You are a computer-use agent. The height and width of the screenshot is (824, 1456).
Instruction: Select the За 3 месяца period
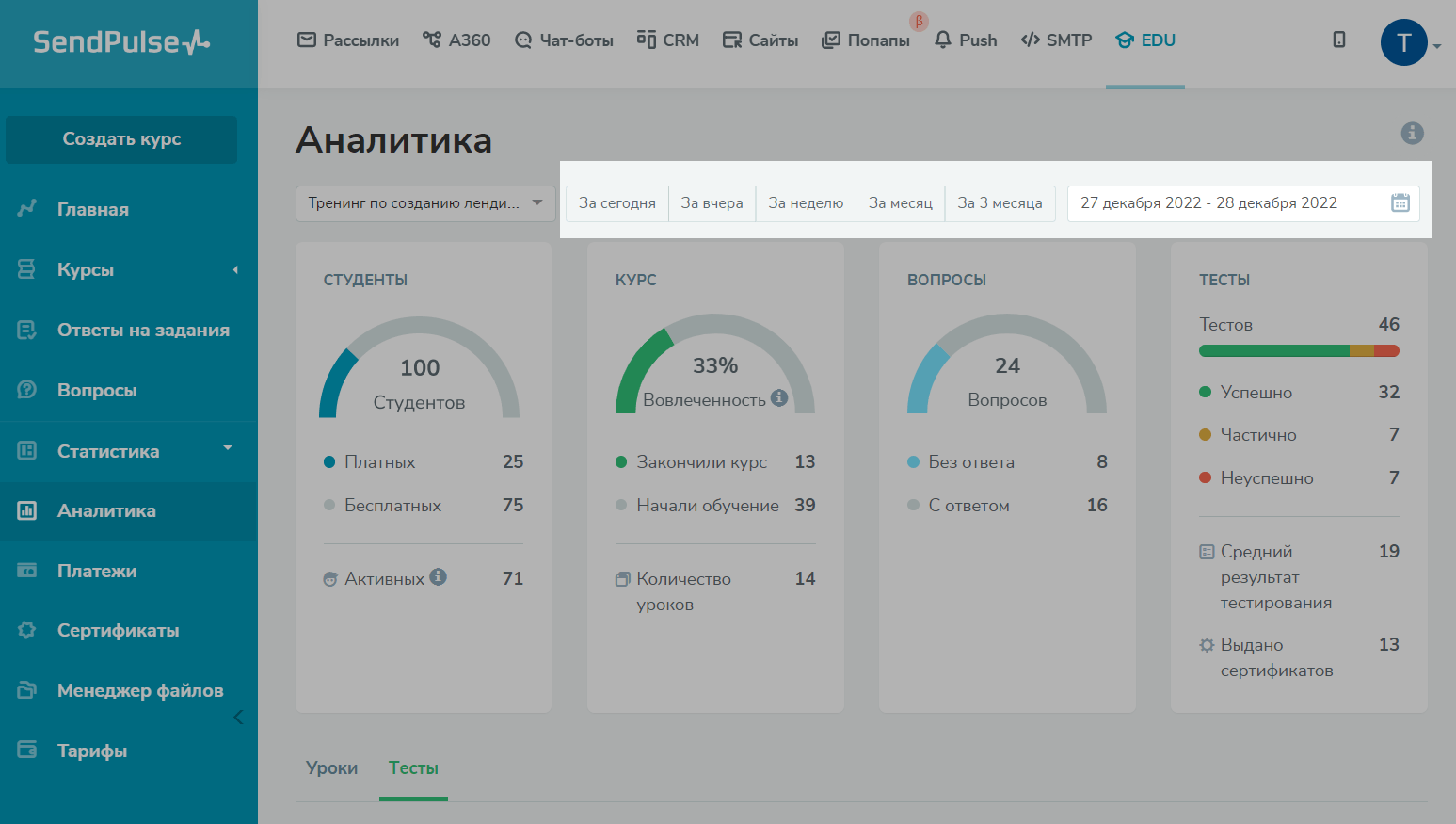point(1000,203)
